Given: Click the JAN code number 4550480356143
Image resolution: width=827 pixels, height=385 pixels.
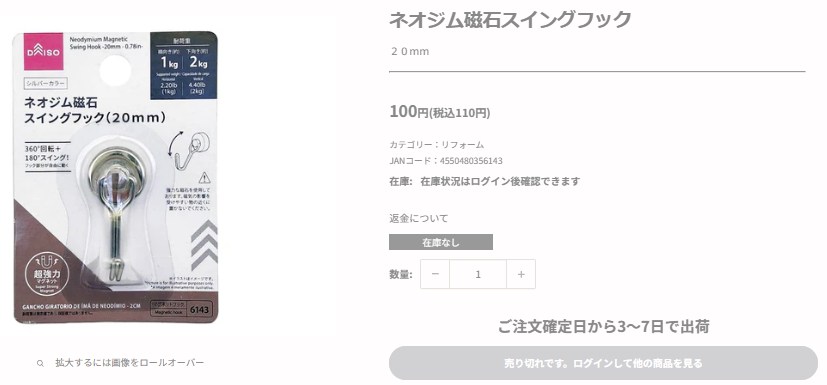Looking at the screenshot, I should (471, 161).
